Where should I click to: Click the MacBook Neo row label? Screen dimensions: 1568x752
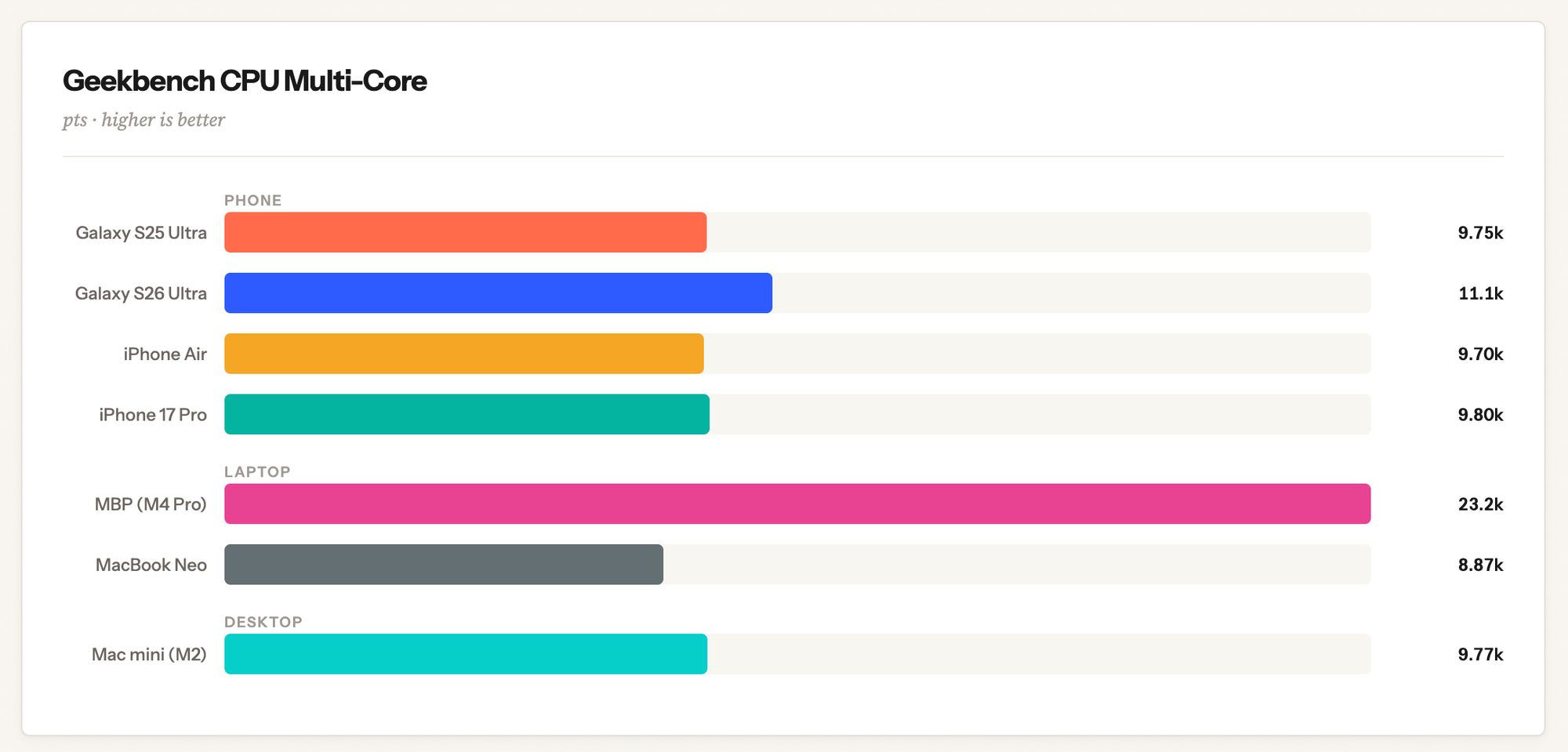click(151, 565)
